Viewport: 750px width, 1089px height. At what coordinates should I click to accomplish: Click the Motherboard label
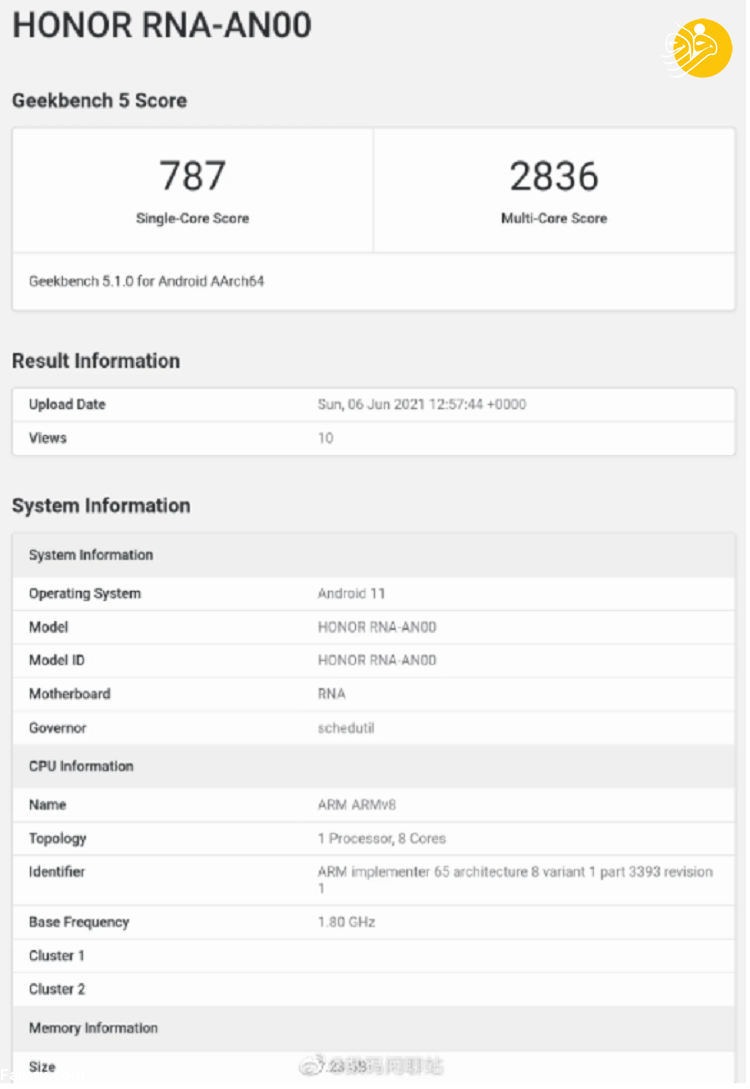click(69, 694)
